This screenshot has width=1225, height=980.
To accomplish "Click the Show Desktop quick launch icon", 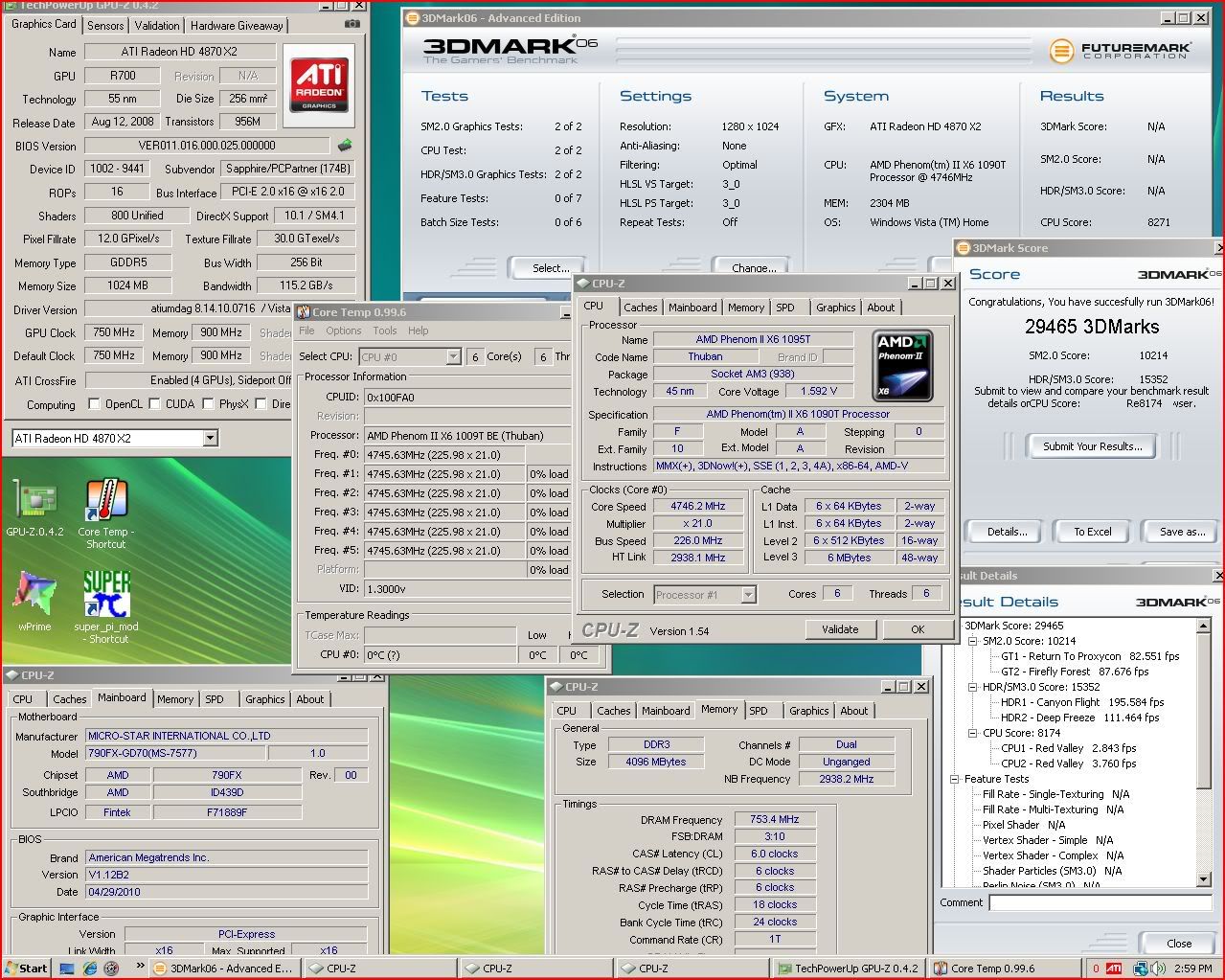I will (67, 969).
